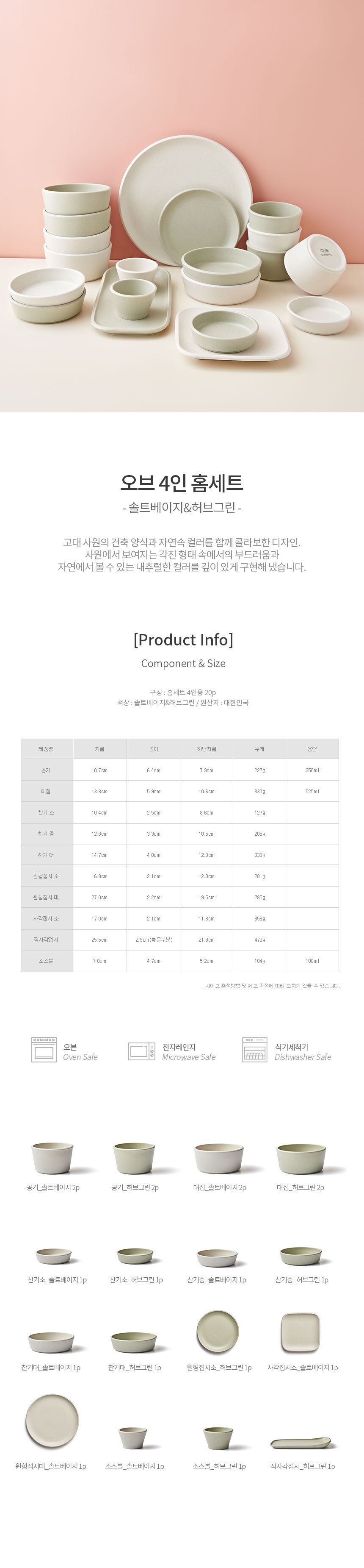Click the 오브 4인 홈세트 title

pyautogui.click(x=182, y=483)
